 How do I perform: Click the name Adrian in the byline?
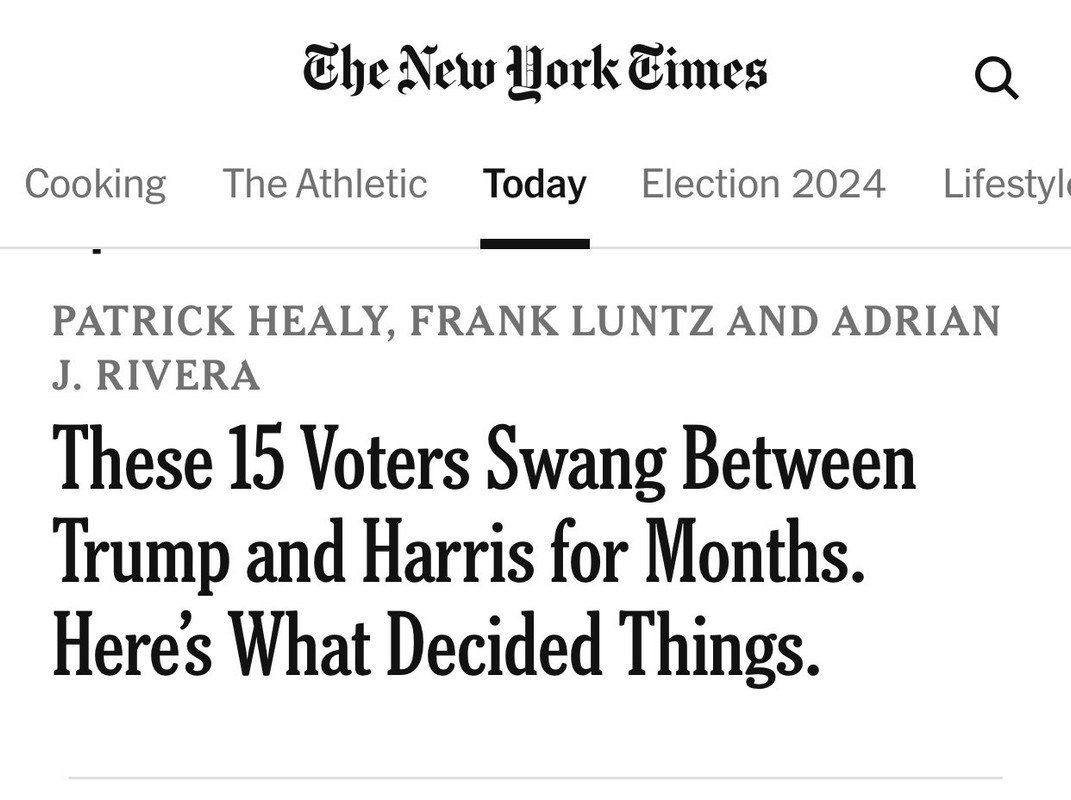[x=916, y=321]
